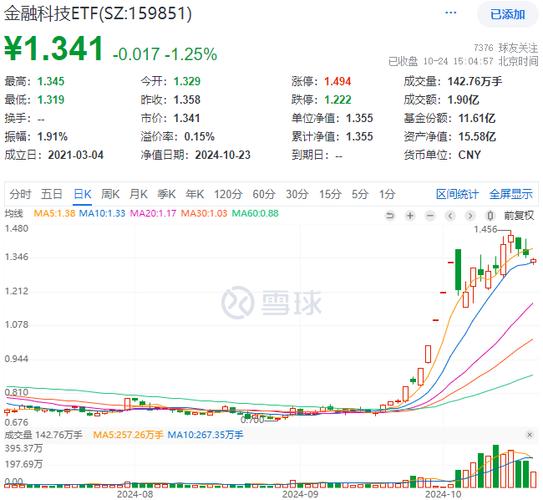Zoom in the chart with plus icon
The width and height of the screenshot is (543, 500).
(410, 216)
